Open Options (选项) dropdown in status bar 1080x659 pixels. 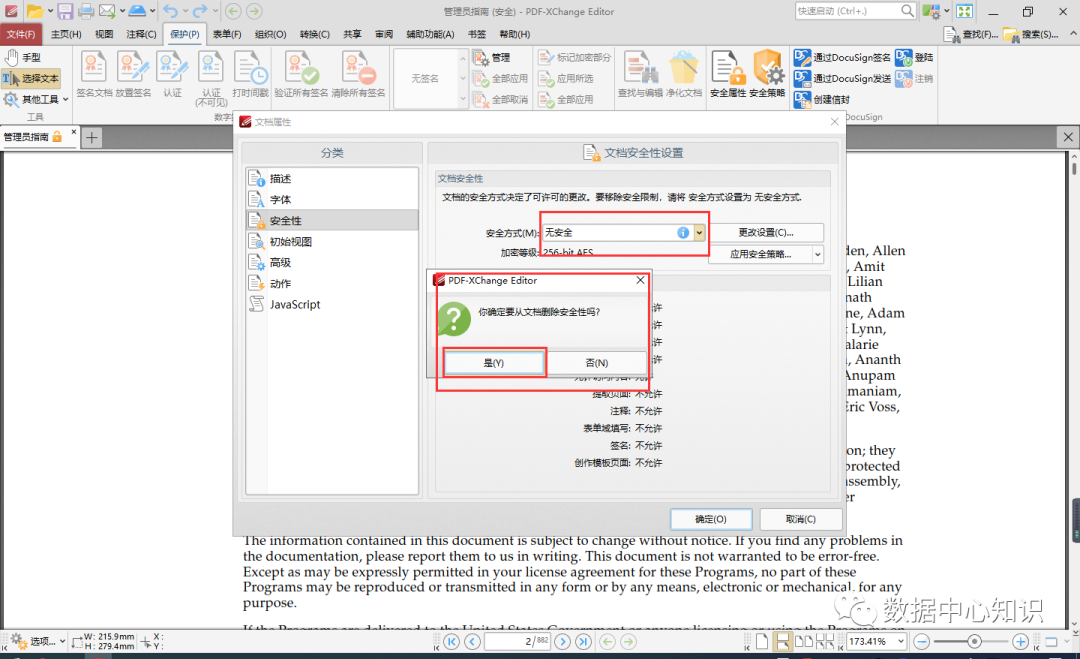coord(38,642)
